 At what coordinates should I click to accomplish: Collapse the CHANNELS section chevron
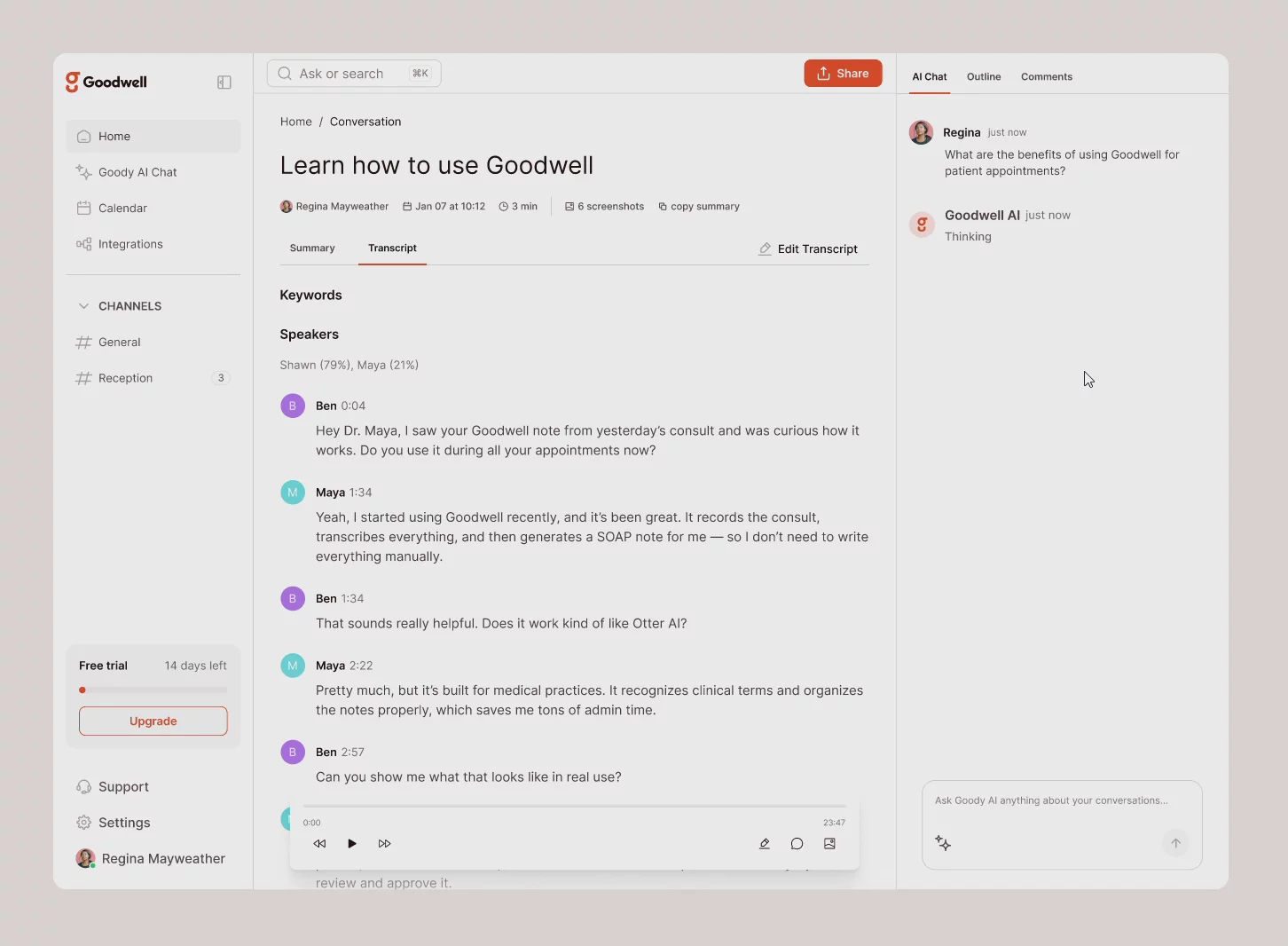(83, 306)
